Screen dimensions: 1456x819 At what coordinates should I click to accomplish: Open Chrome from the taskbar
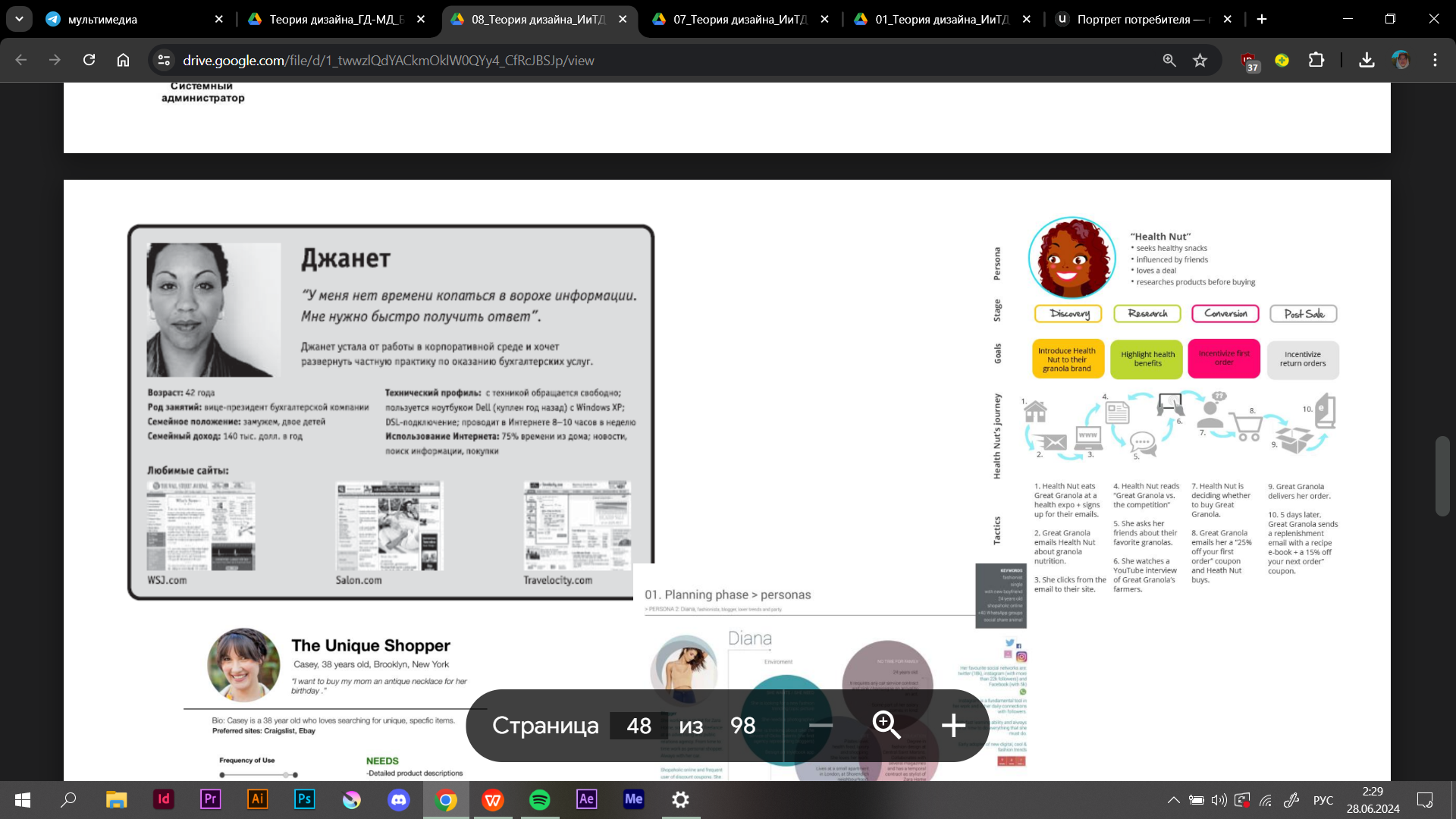pos(446,799)
